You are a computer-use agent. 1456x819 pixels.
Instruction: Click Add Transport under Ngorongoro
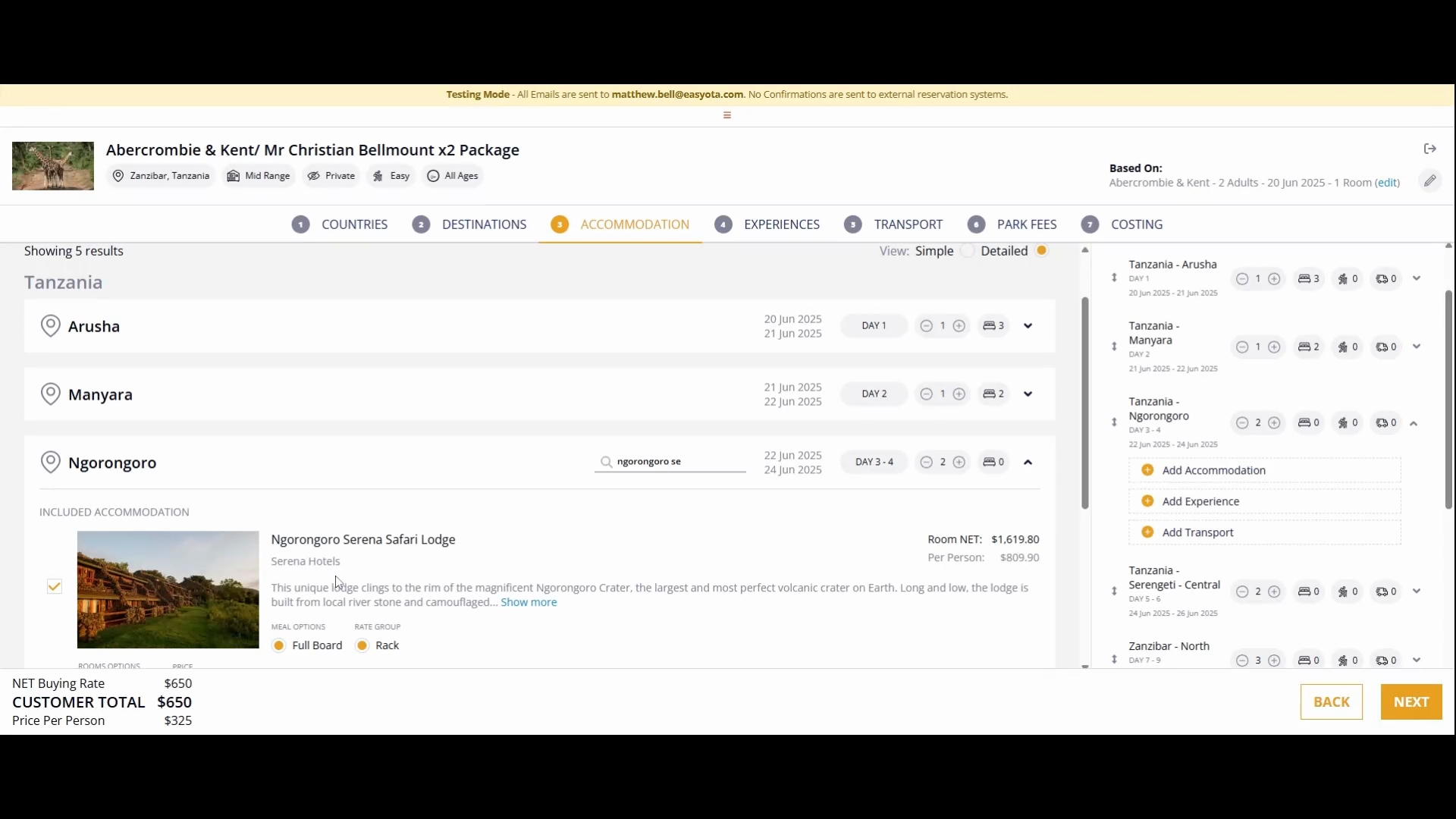coord(1264,532)
